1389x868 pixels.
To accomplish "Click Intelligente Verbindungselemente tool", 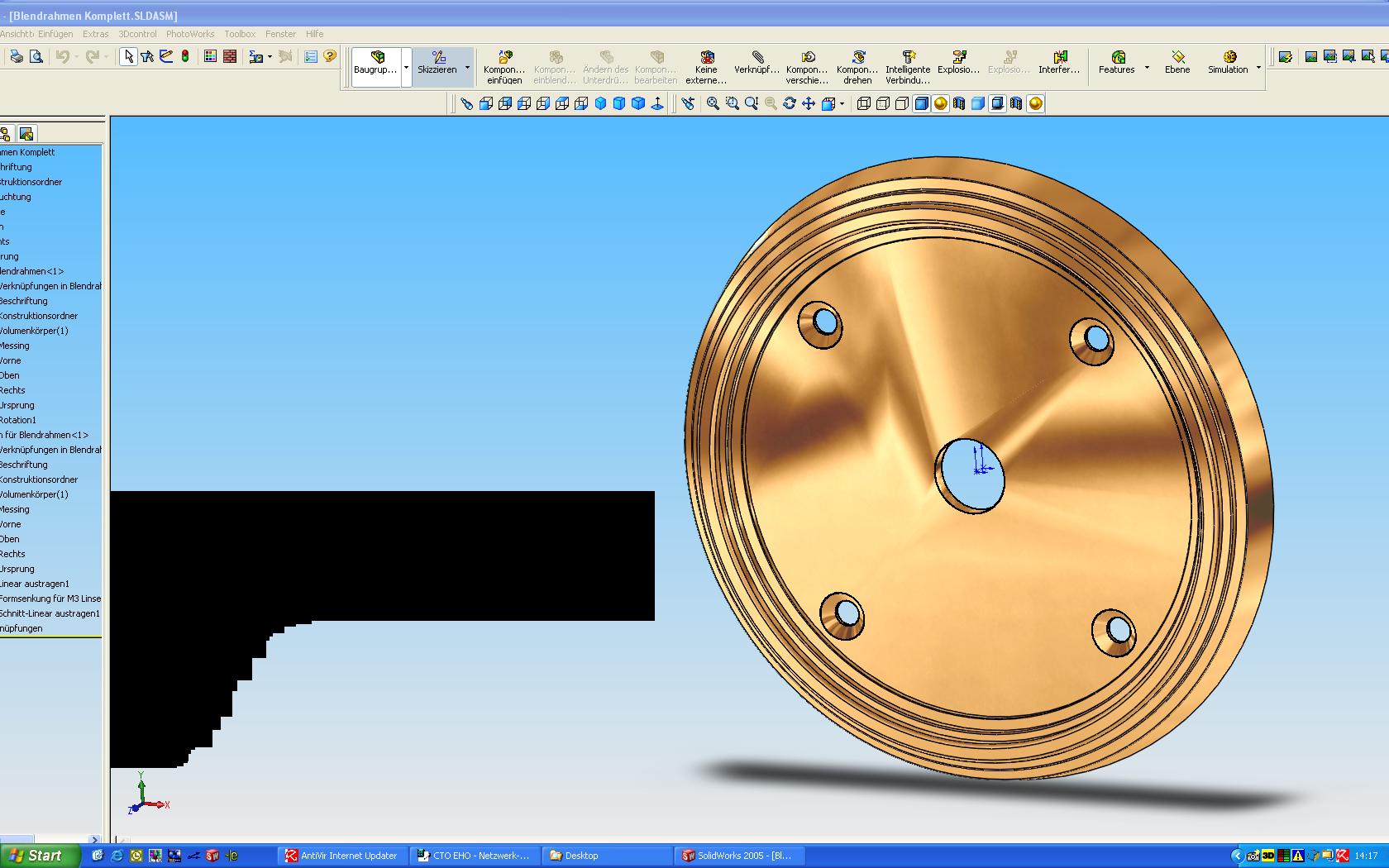I will point(908,66).
